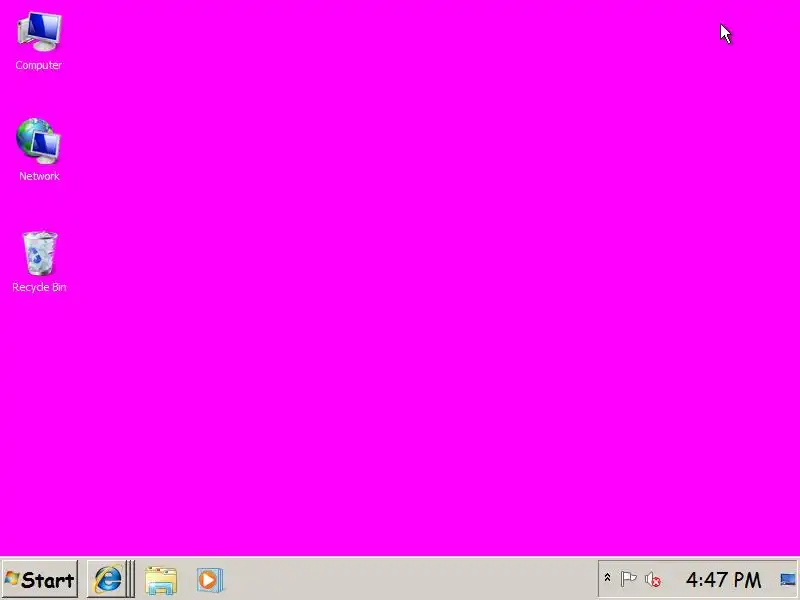The width and height of the screenshot is (800, 600).
Task: Launch Internet Explorer from the taskbar
Action: (108, 579)
